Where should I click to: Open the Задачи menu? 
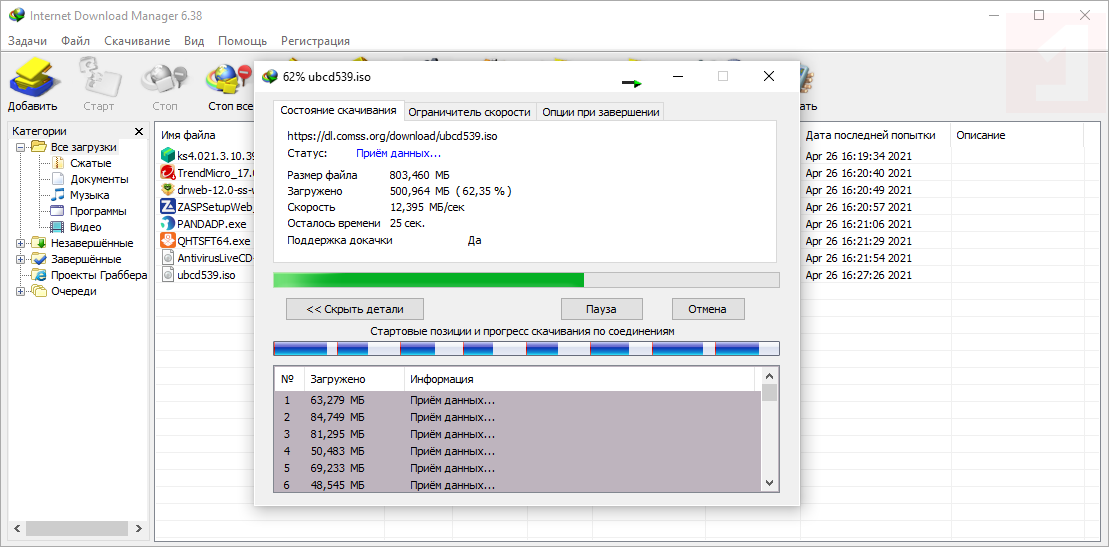tap(28, 41)
